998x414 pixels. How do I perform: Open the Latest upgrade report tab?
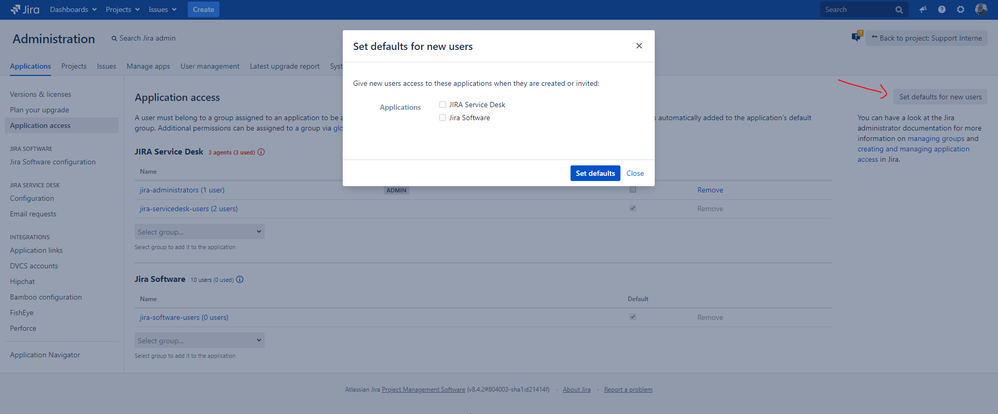pos(285,66)
